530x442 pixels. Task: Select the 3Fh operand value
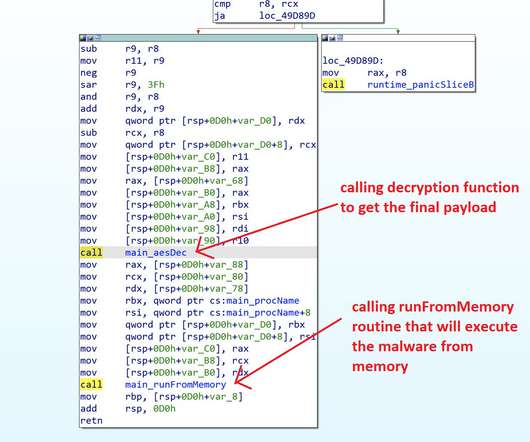click(x=156, y=84)
